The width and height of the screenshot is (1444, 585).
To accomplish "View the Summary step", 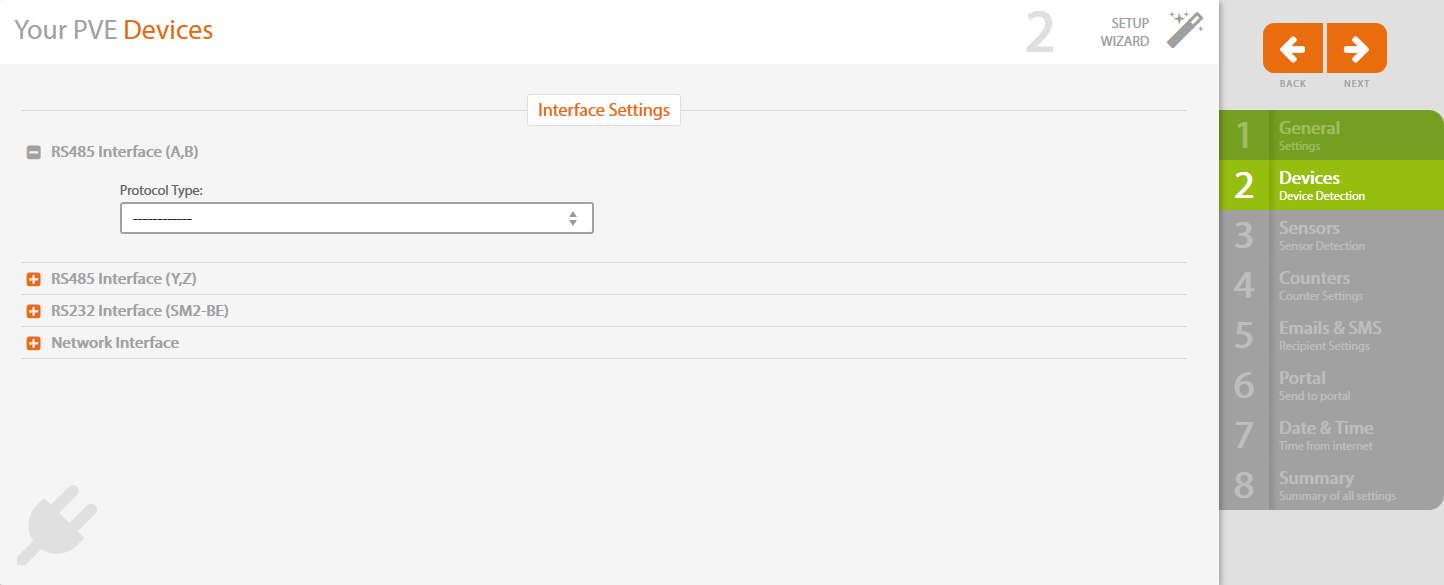I will 1329,485.
